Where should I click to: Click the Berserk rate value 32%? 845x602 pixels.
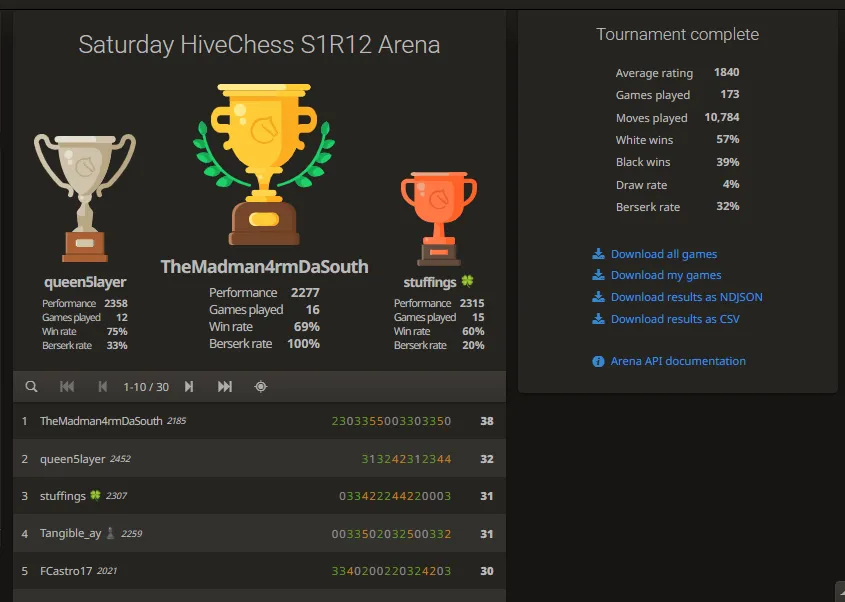point(728,206)
